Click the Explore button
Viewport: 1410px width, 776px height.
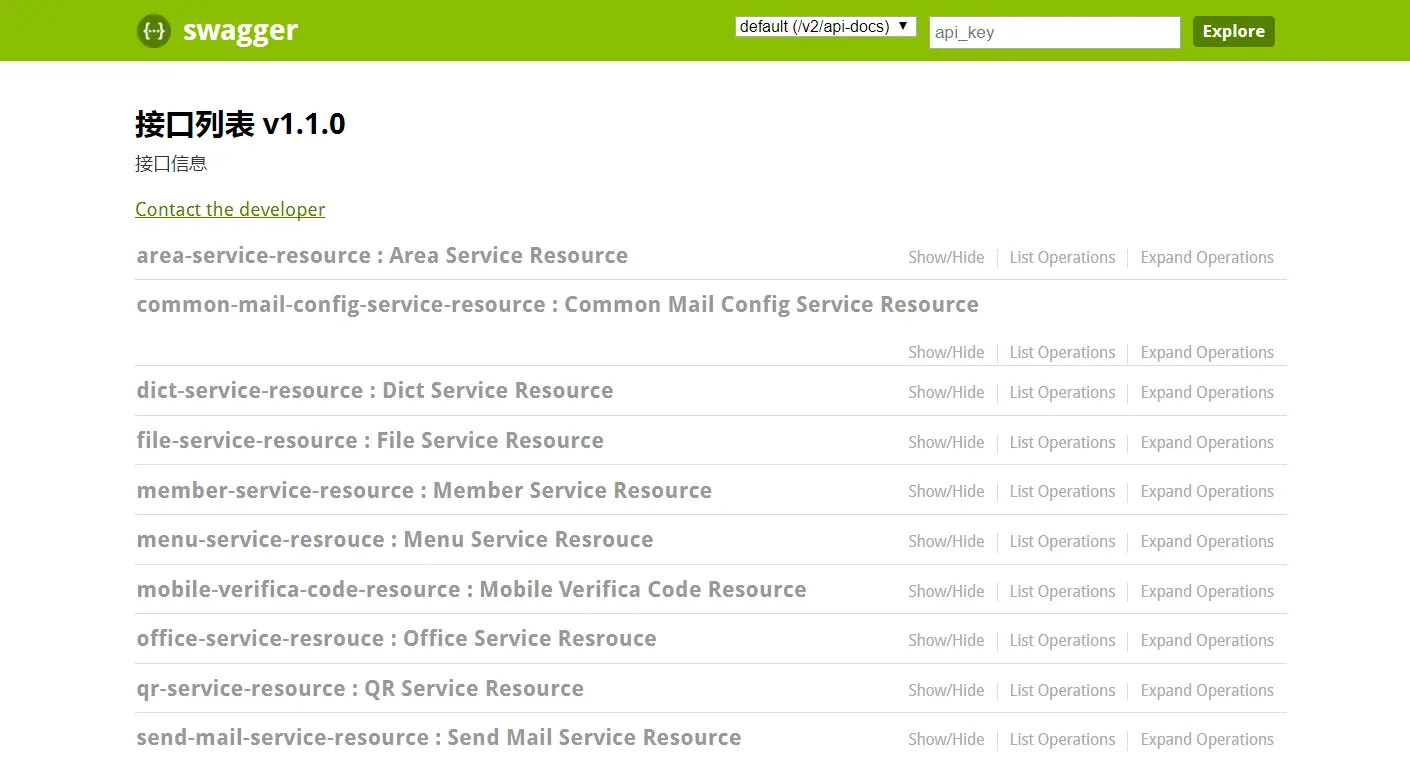tap(1233, 31)
